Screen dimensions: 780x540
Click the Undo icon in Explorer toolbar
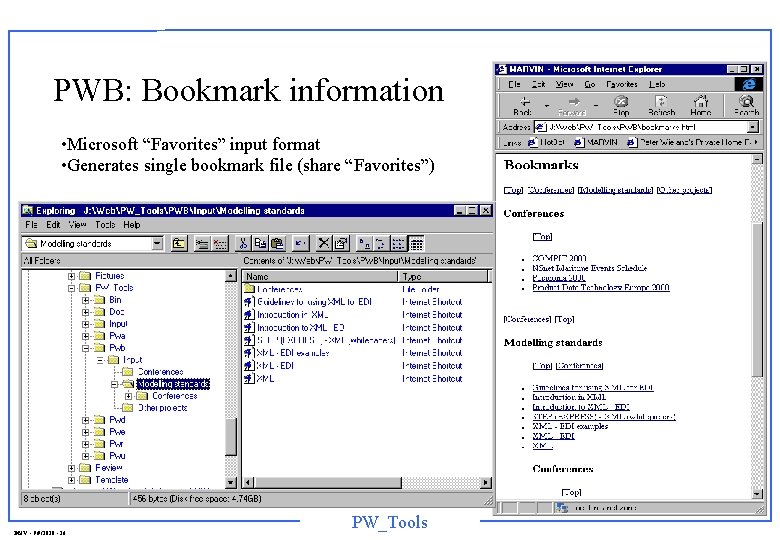pos(300,243)
